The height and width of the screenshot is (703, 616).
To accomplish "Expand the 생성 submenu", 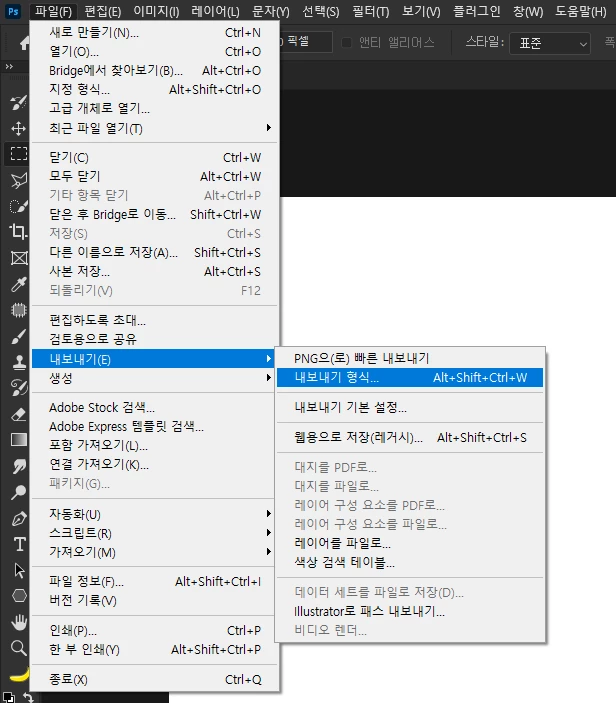I will click(155, 378).
